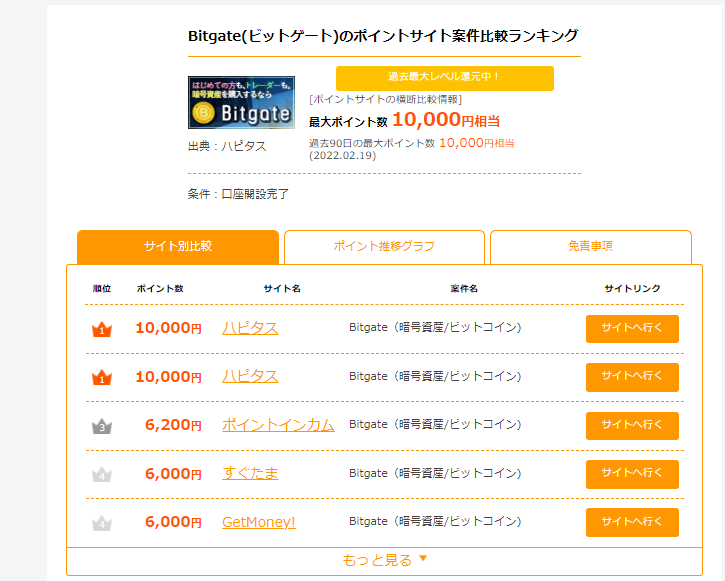Click the 順位 column header
This screenshot has height=581, width=725.
tap(102, 288)
